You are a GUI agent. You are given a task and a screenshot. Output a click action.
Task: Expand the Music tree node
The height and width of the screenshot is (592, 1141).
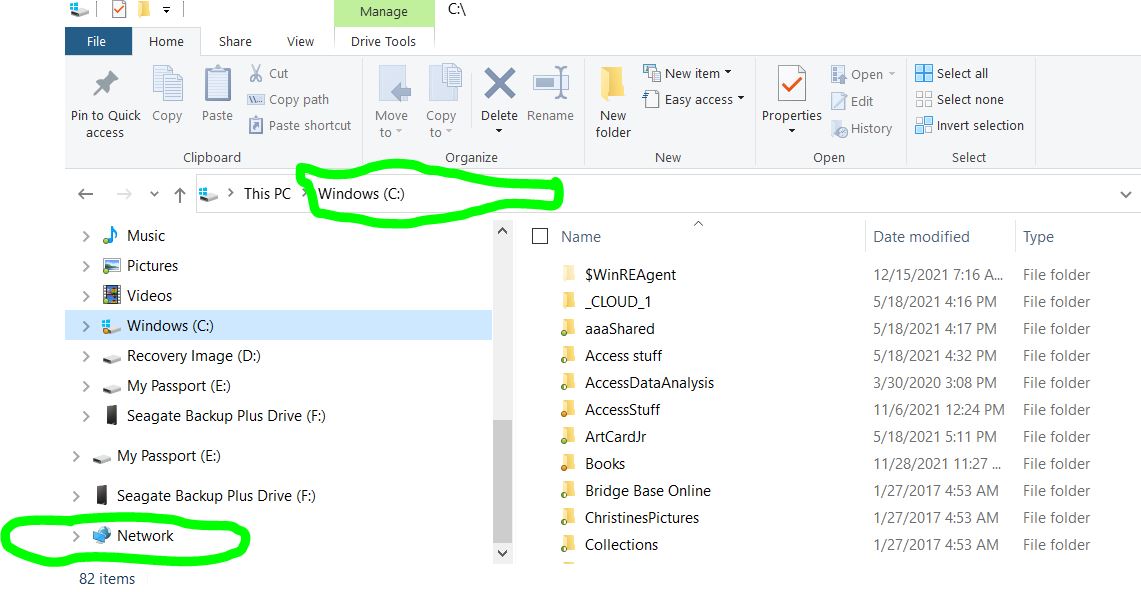[x=86, y=236]
